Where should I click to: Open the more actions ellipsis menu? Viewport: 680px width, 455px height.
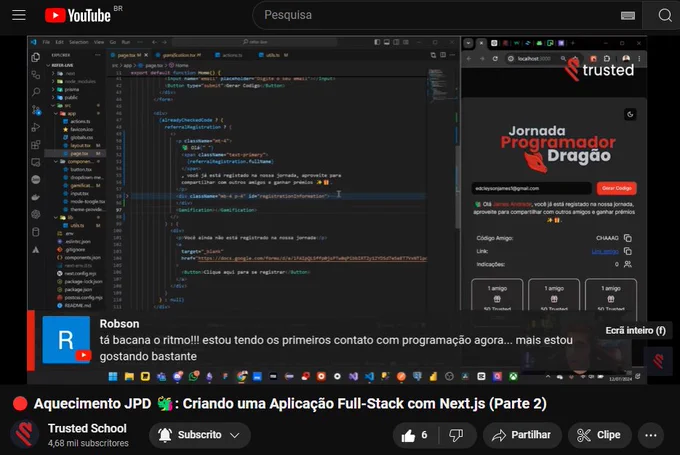[651, 435]
